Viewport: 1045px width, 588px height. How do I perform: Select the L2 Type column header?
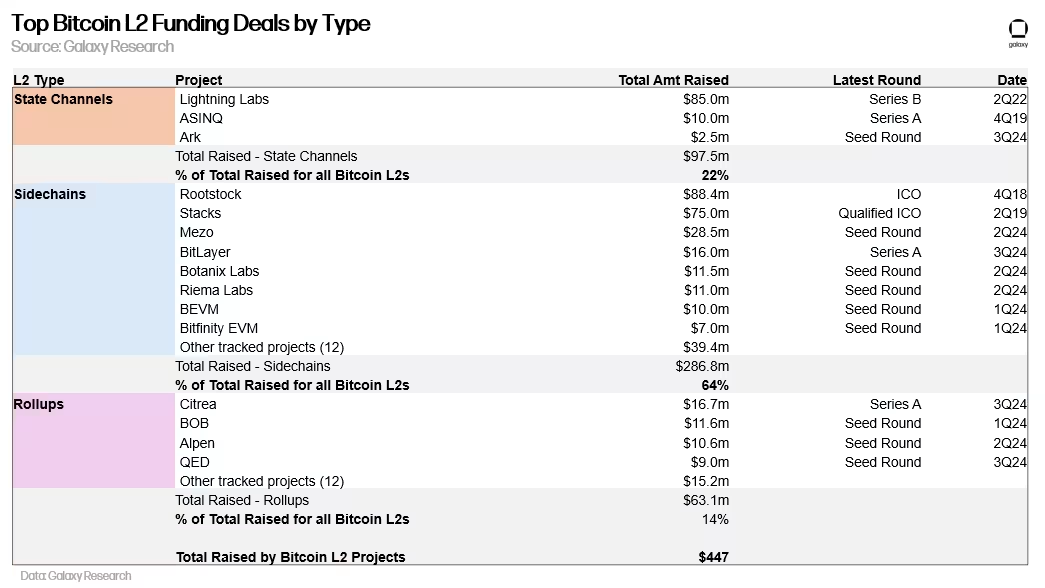pyautogui.click(x=39, y=80)
